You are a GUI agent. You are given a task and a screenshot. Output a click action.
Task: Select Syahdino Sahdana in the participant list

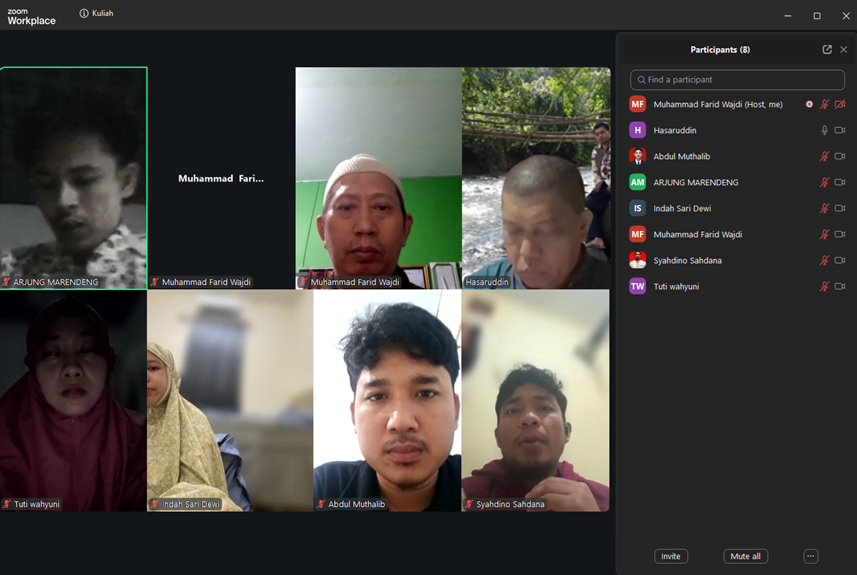737,260
